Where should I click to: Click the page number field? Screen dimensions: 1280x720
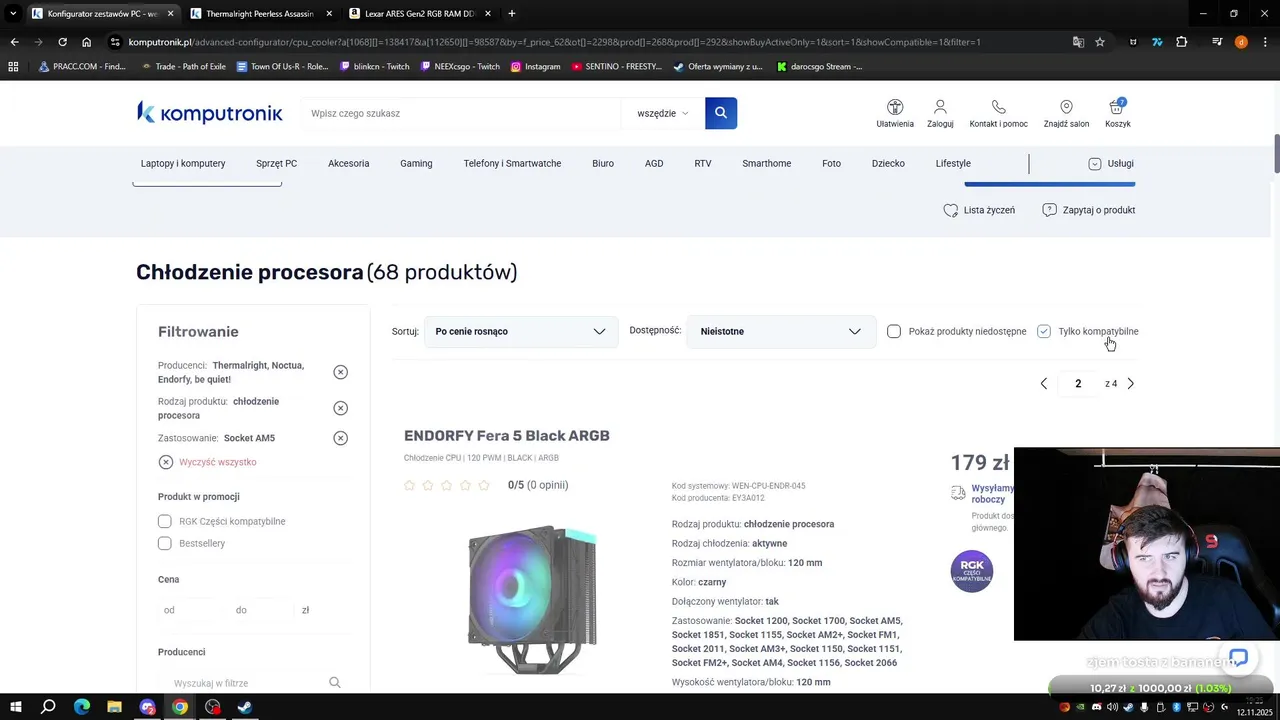[x=1078, y=384]
